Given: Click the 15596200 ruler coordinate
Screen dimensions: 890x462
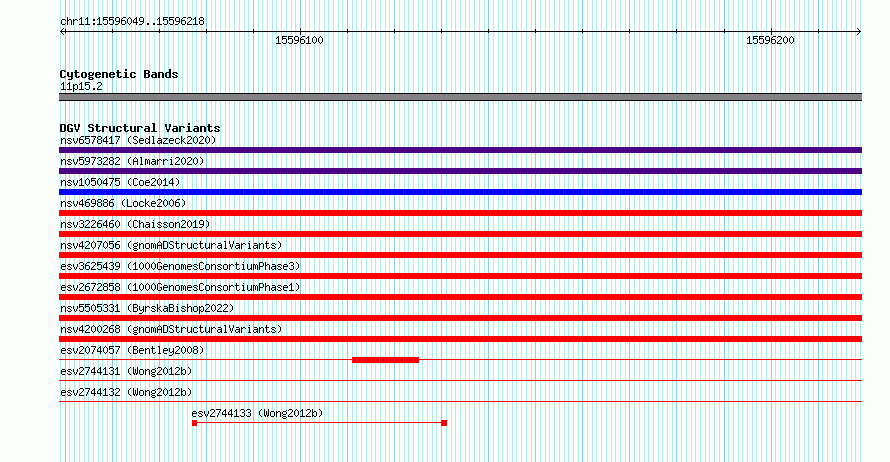Looking at the screenshot, I should (x=770, y=40).
